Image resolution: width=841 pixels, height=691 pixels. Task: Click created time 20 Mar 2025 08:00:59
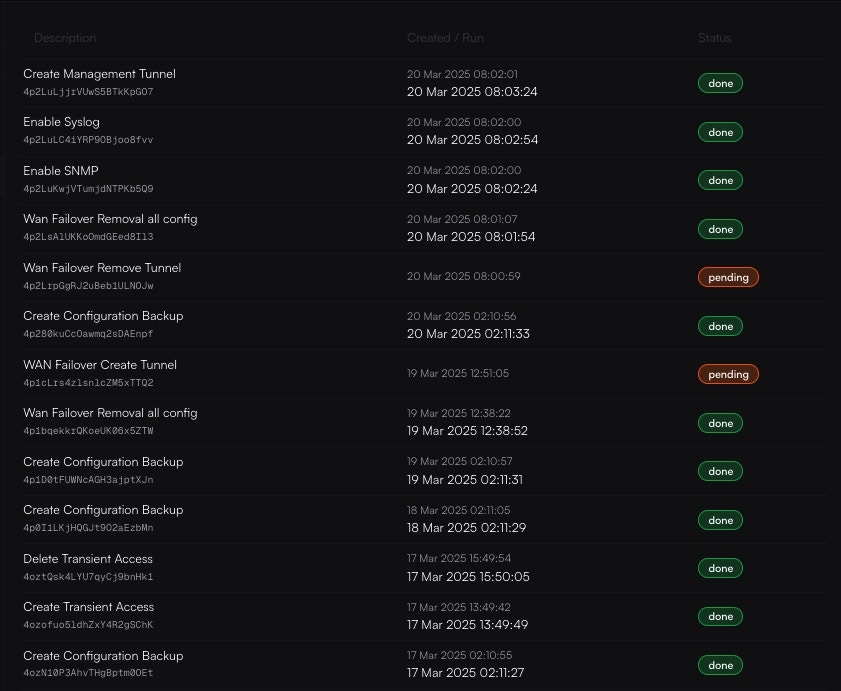[463, 276]
